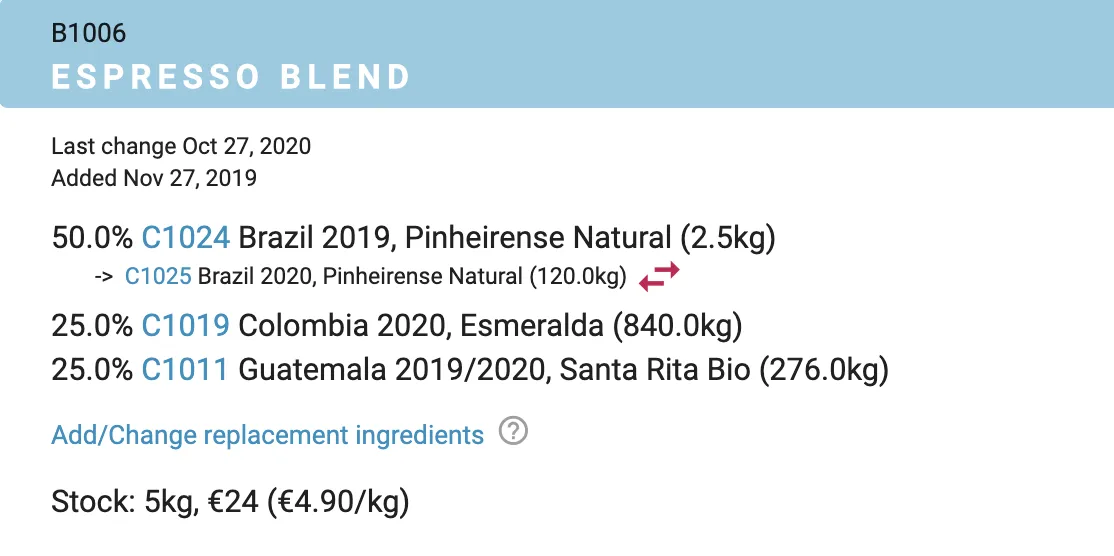Click Add/Change replacement ingredients
The width and height of the screenshot is (1114, 556).
tap(268, 435)
